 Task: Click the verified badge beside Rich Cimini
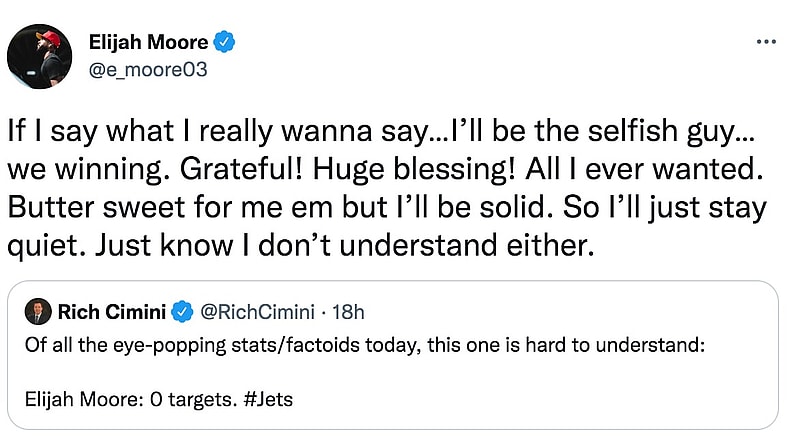coord(182,312)
